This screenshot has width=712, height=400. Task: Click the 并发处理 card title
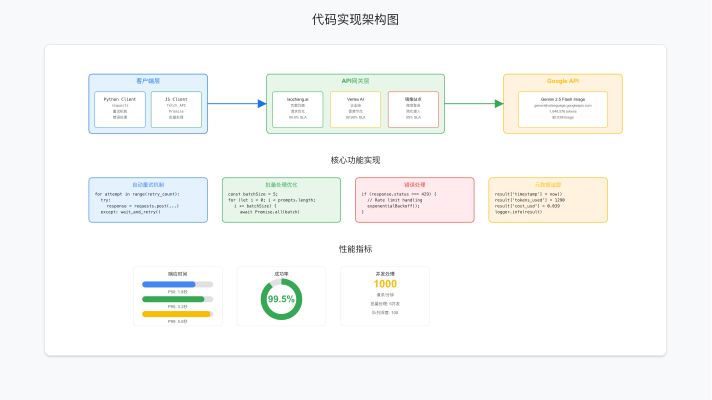(385, 274)
